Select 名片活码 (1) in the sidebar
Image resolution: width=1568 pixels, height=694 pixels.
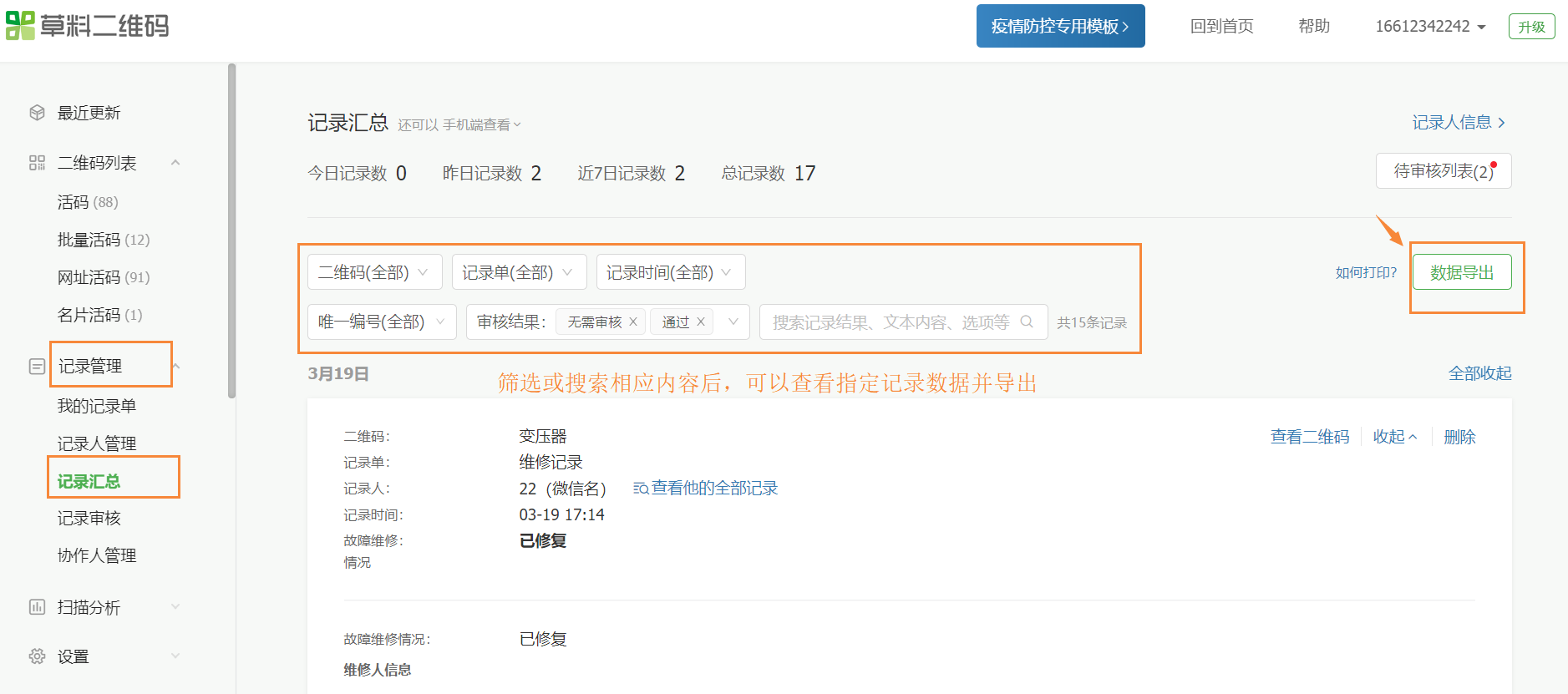[99, 315]
